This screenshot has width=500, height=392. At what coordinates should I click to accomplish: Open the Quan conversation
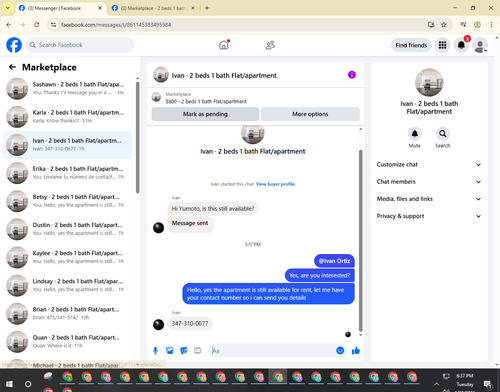pos(67,342)
